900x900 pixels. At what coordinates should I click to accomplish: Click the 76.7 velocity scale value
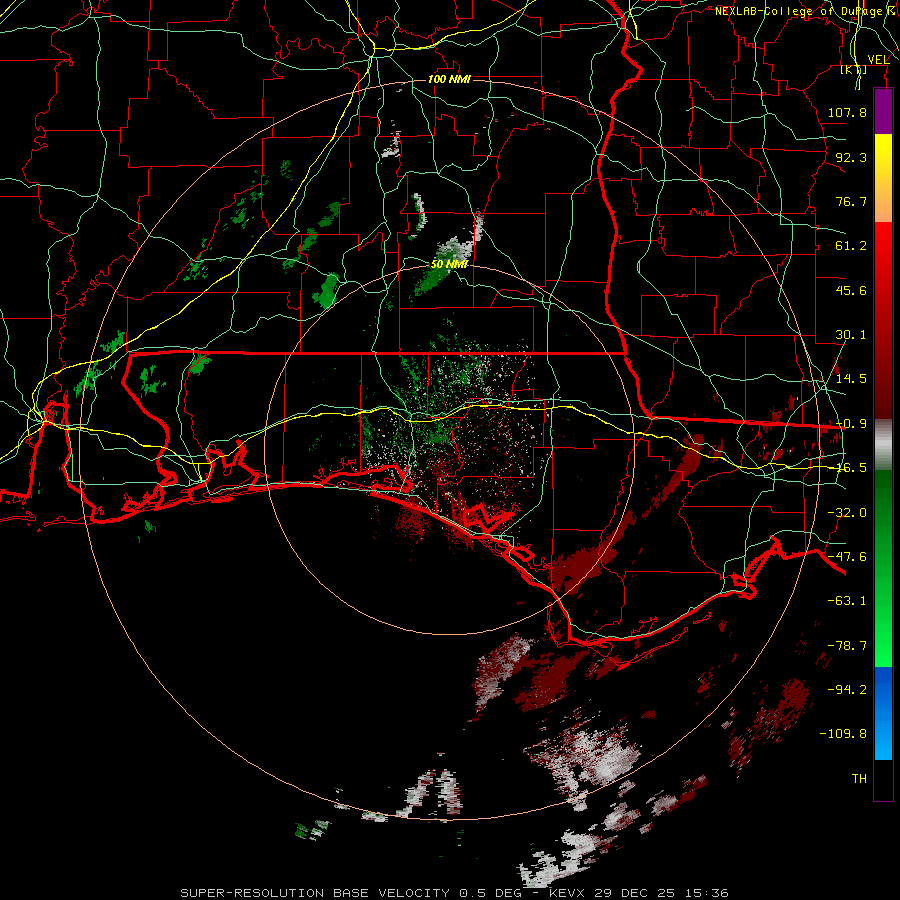(851, 201)
